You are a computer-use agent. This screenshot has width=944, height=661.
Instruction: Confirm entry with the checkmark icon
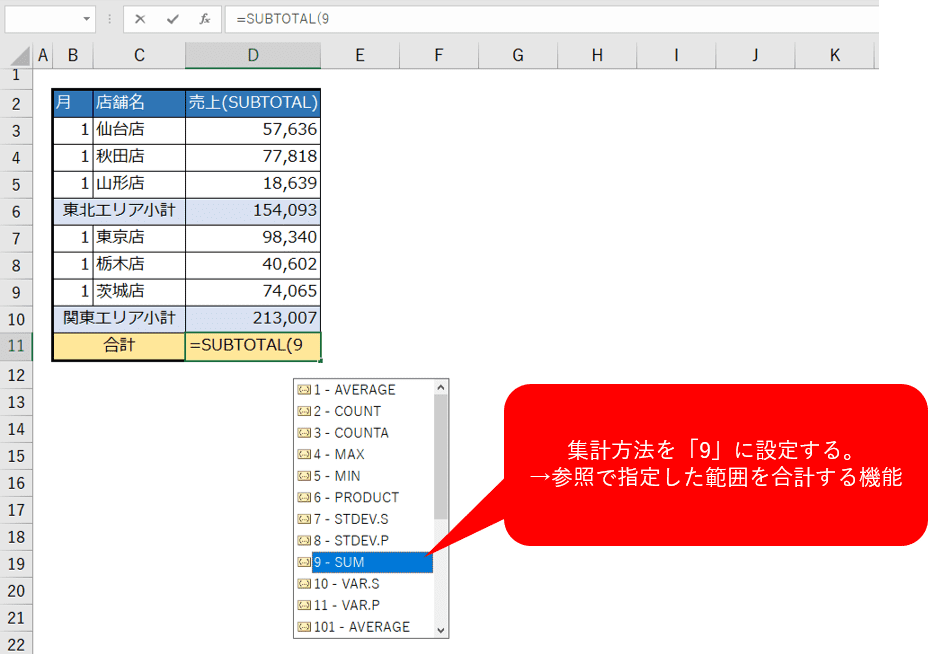[173, 19]
